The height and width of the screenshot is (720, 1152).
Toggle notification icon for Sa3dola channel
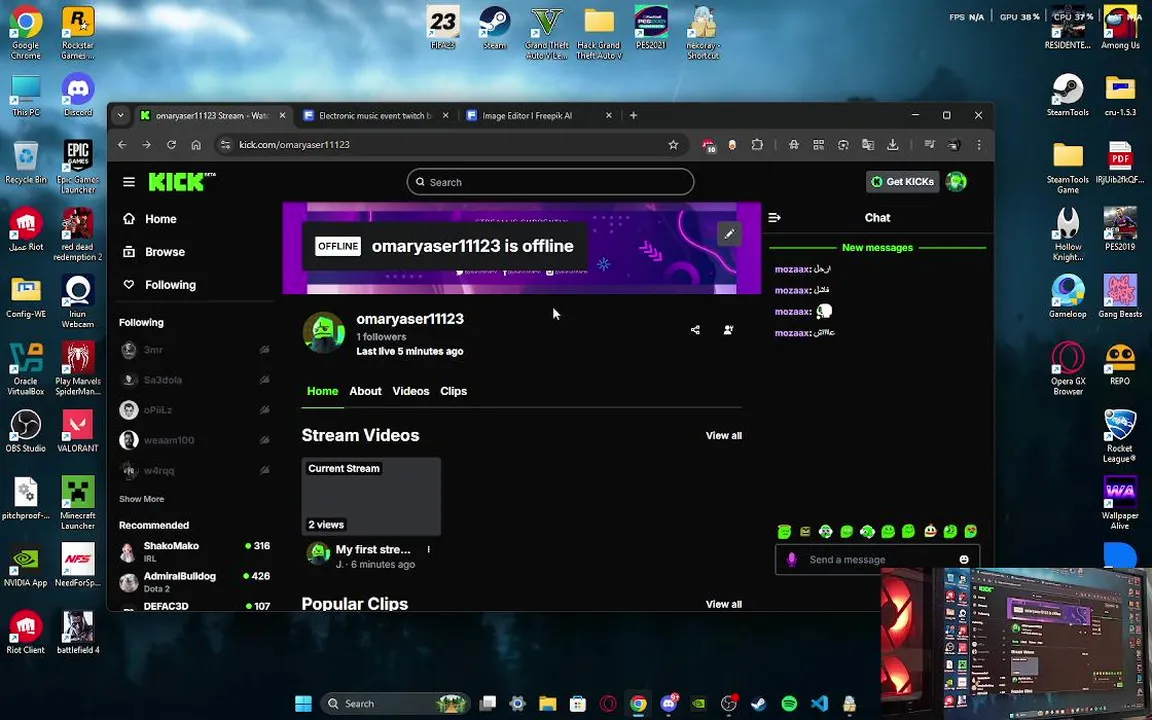click(x=264, y=380)
